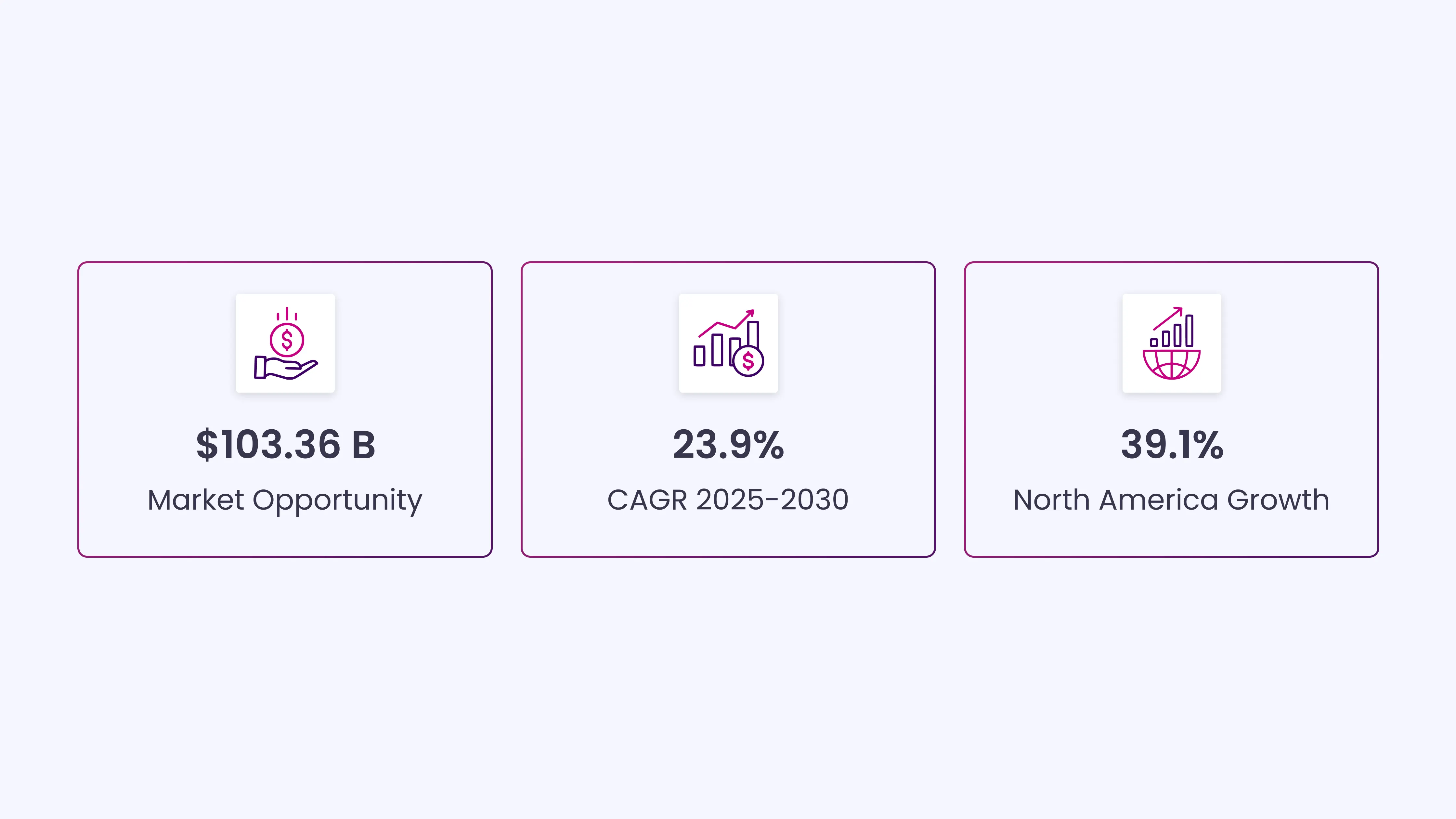Click the dollar coin above the open hand
The width and height of the screenshot is (1456, 819).
[x=287, y=340]
